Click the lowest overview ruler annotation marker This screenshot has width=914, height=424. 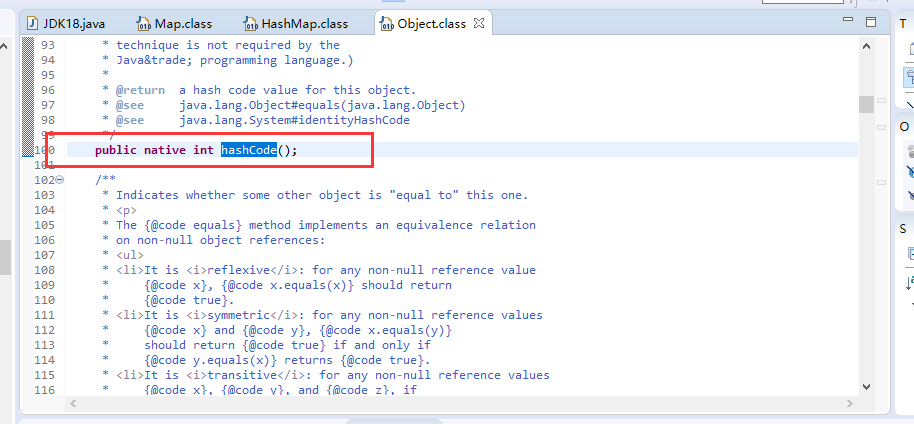881,183
